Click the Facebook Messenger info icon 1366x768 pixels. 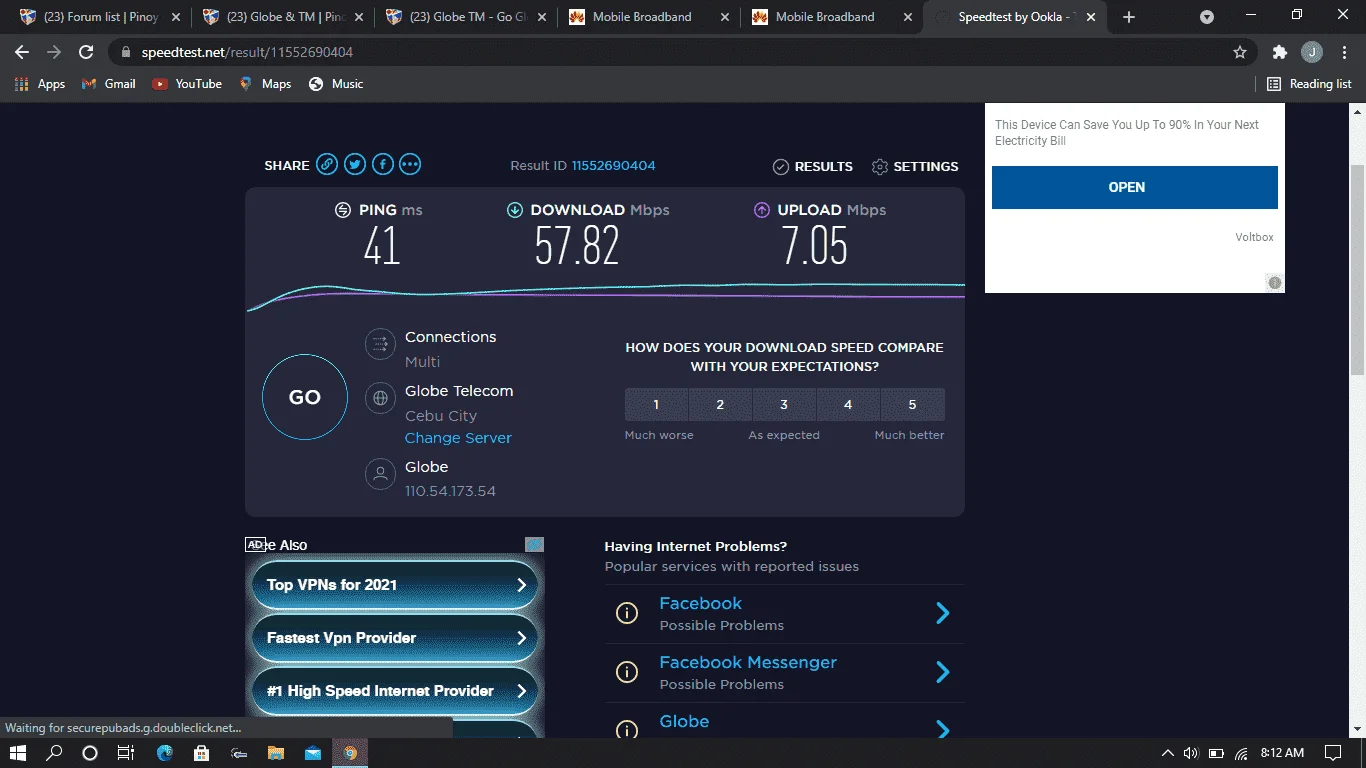pyautogui.click(x=627, y=672)
